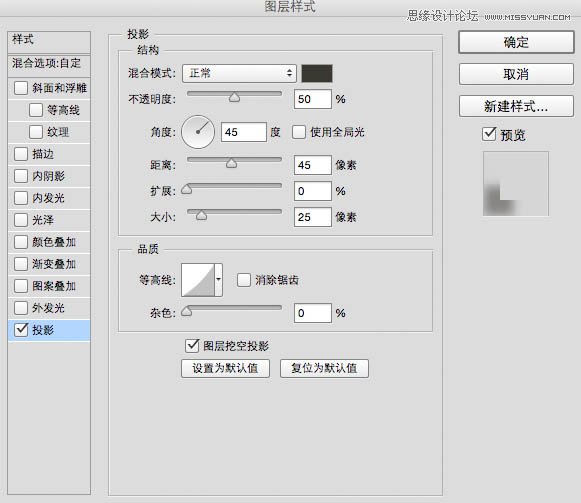Select 混合选项:自定 in the styles list
581x503 pixels.
[49, 66]
